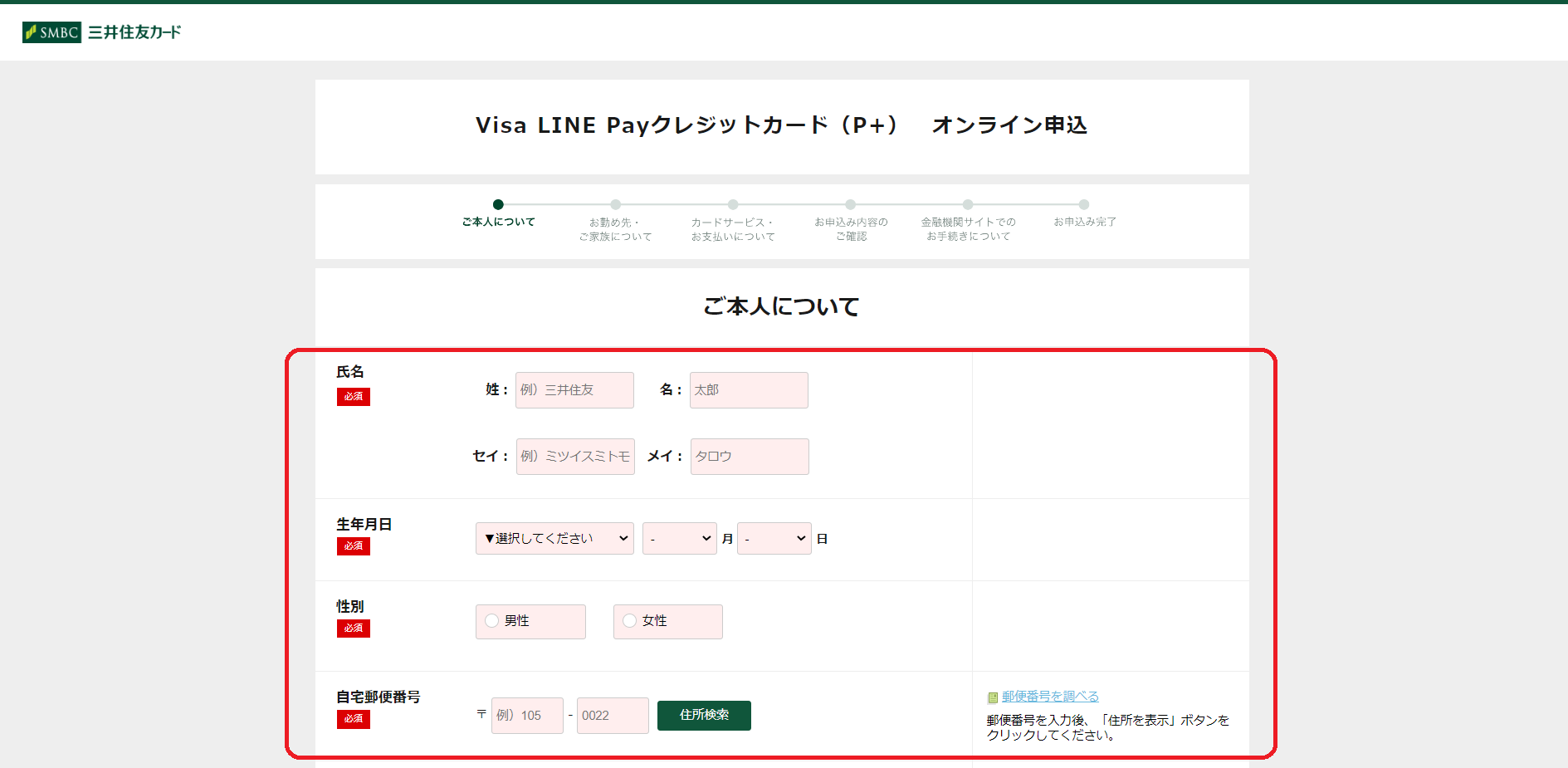Click the 生年月日 field label
The width and height of the screenshot is (1568, 768).
point(364,525)
